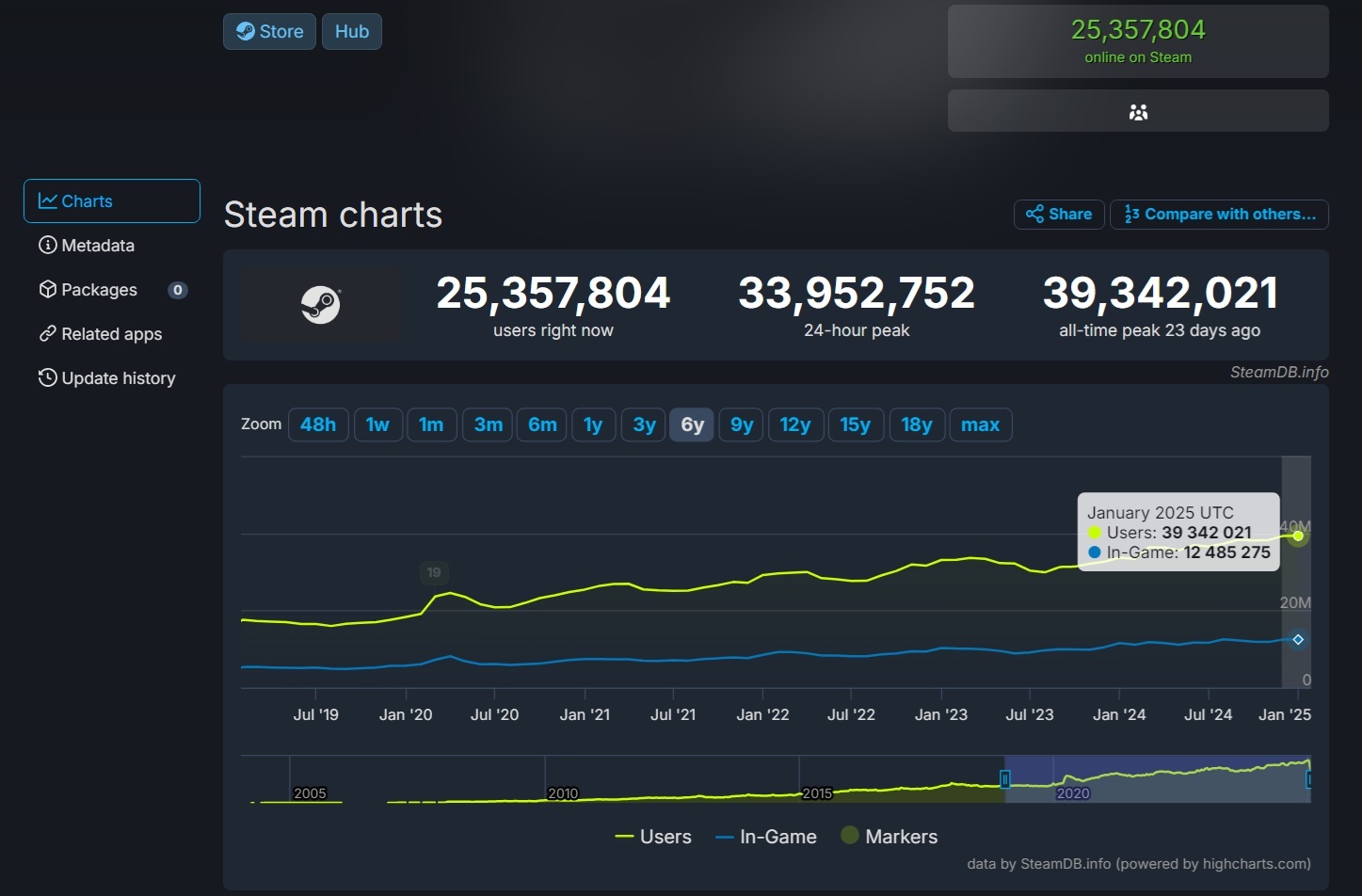Screen dimensions: 1362x896
Task: Open Related apps section
Action: tap(111, 334)
